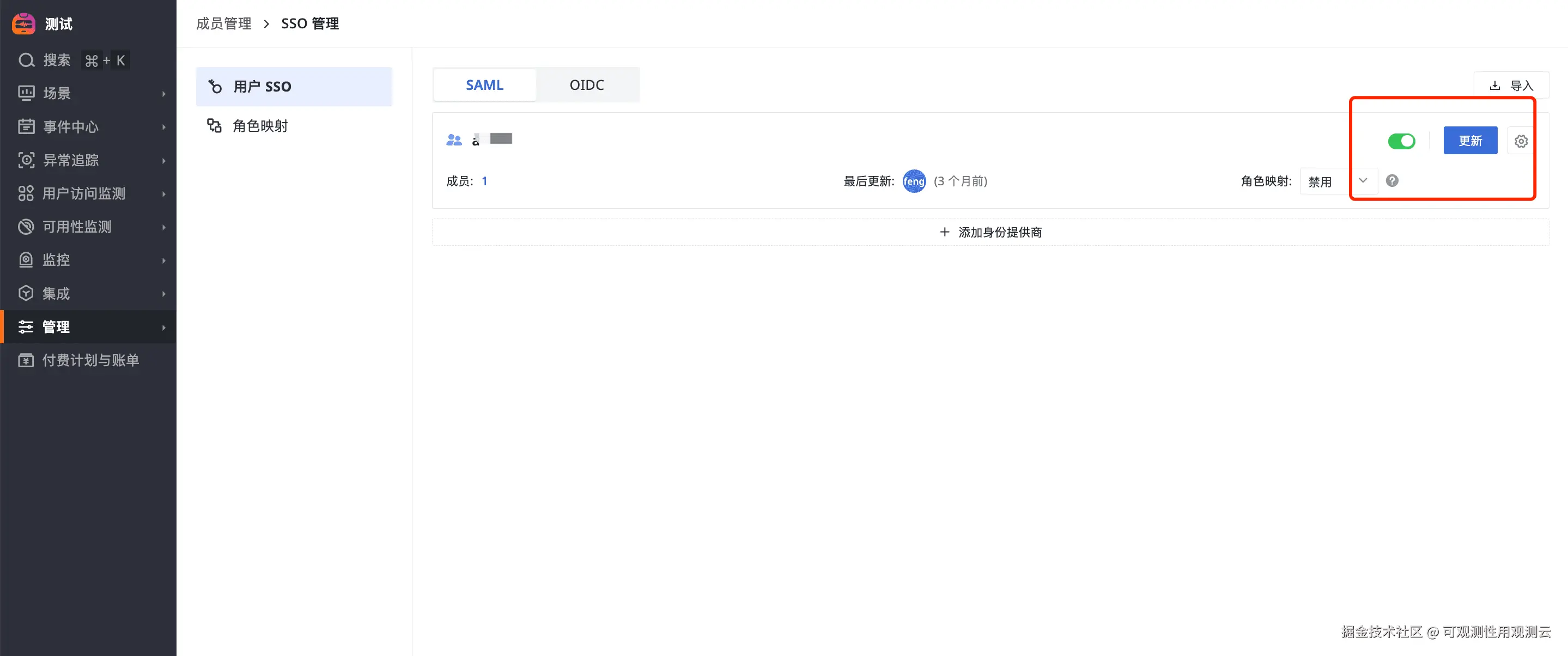
Task: Toggle the SSO provider enable switch
Action: coord(1401,141)
